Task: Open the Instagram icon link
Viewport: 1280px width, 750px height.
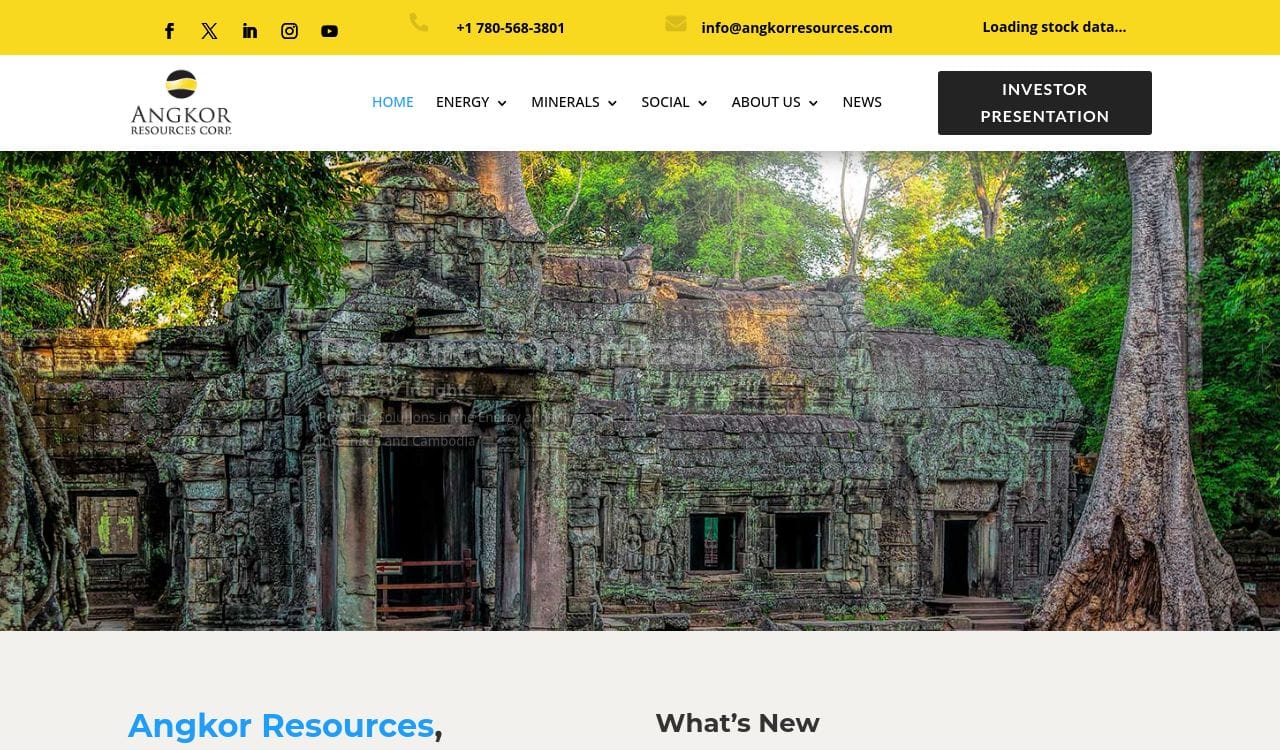Action: (289, 31)
